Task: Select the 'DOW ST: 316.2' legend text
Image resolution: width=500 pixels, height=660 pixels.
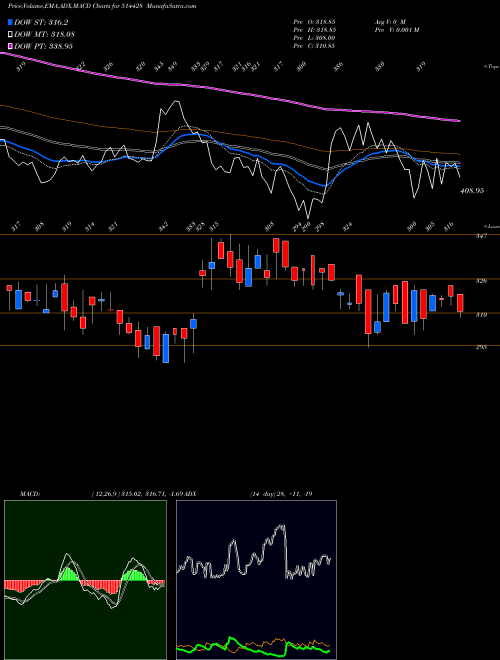Action: pos(41,23)
